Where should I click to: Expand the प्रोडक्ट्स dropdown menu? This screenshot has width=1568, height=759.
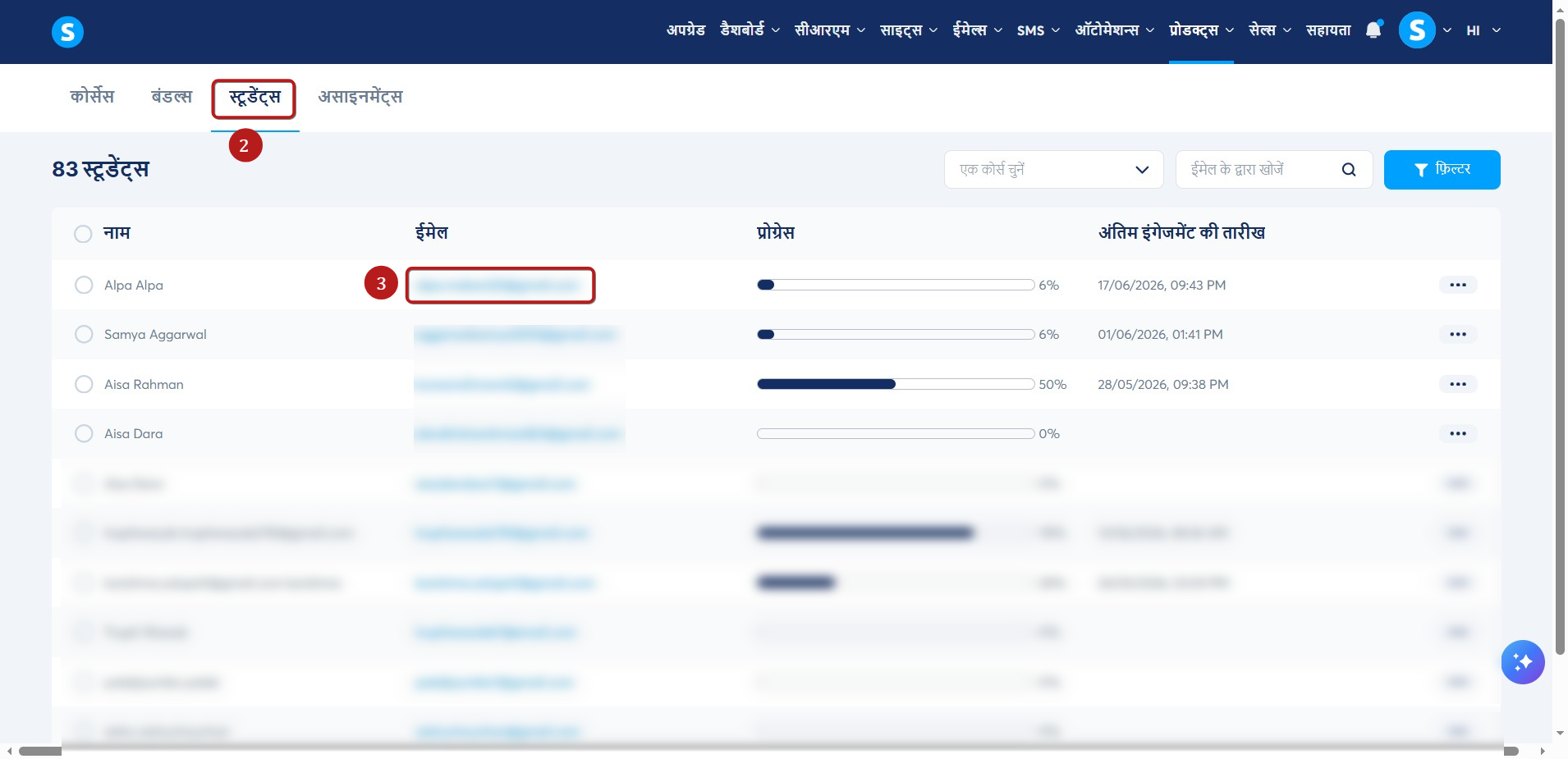point(1202,30)
